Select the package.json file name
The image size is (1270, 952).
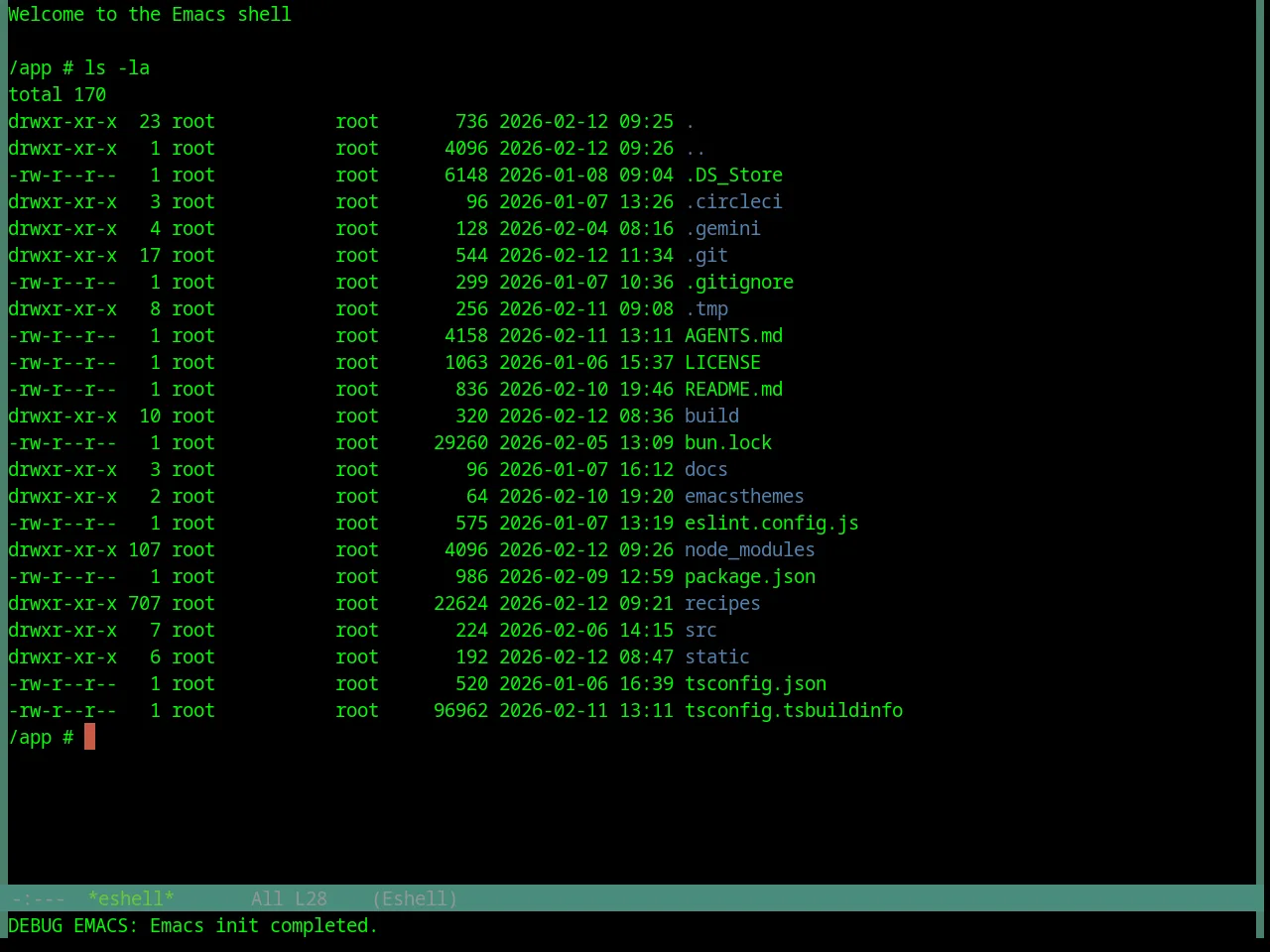750,576
